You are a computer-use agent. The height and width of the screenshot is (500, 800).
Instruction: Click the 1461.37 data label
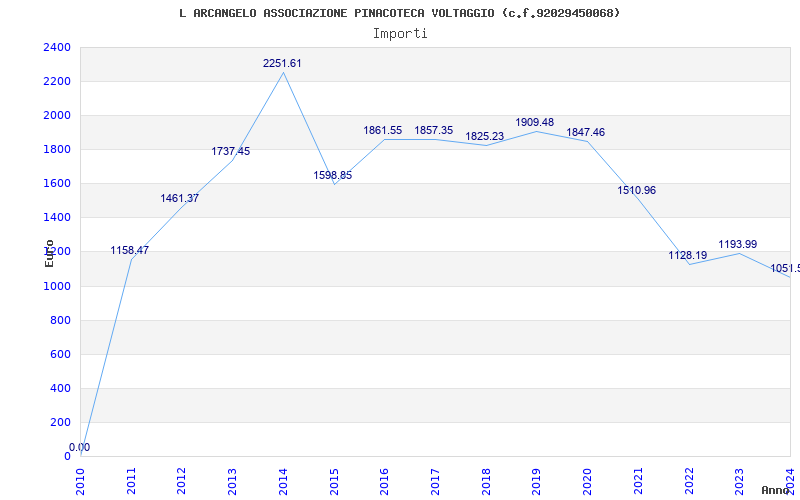[x=180, y=198]
